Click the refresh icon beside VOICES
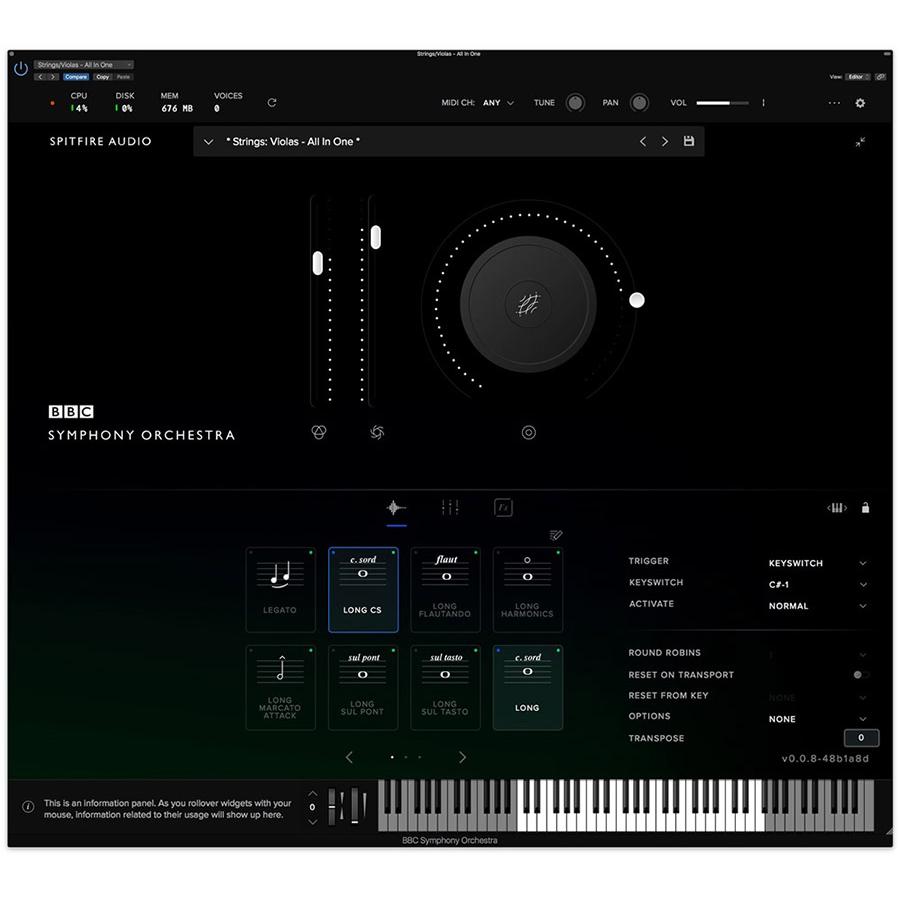The height and width of the screenshot is (900, 900). point(271,103)
